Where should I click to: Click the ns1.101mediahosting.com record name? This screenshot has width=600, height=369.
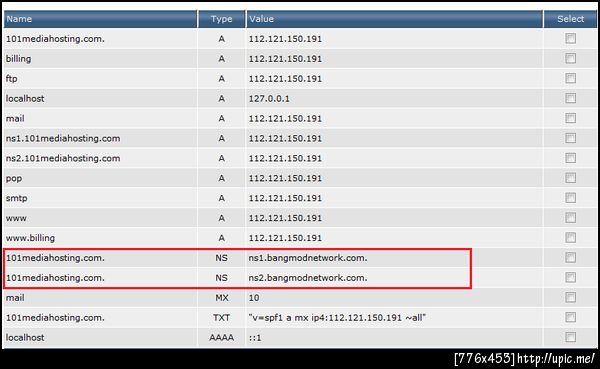point(63,139)
